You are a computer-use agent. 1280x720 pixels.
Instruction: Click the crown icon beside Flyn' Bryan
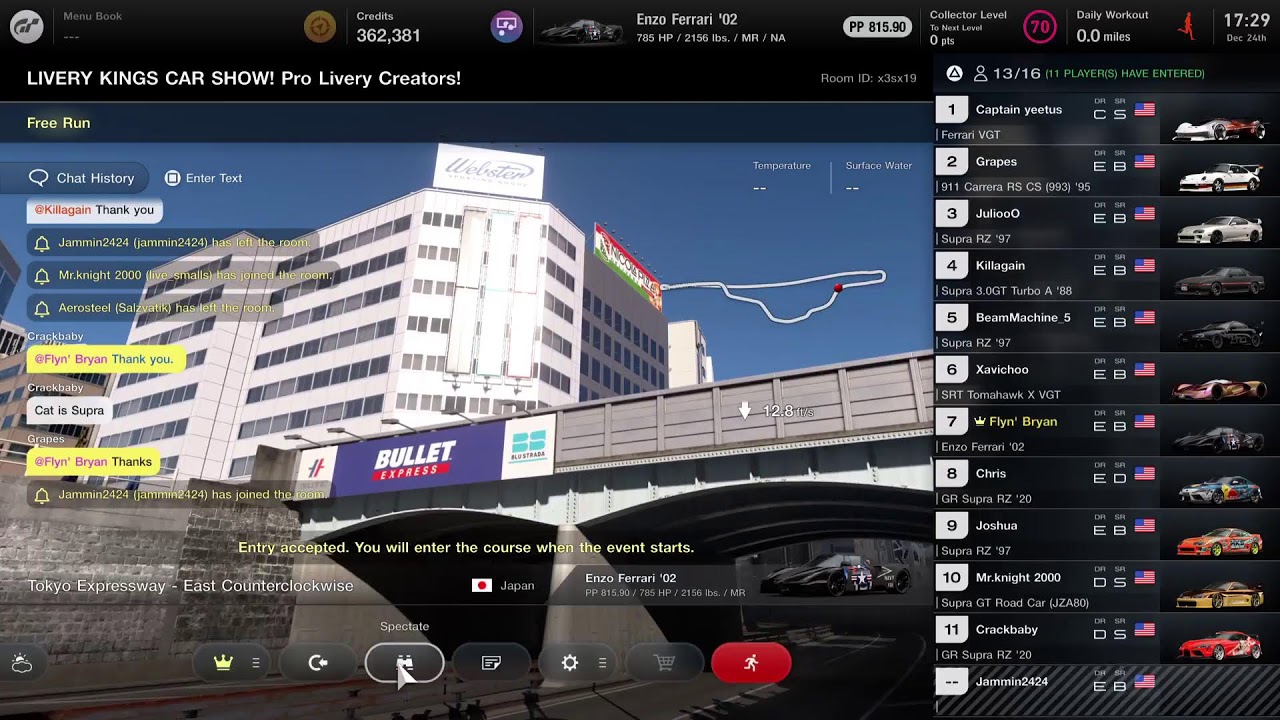980,422
